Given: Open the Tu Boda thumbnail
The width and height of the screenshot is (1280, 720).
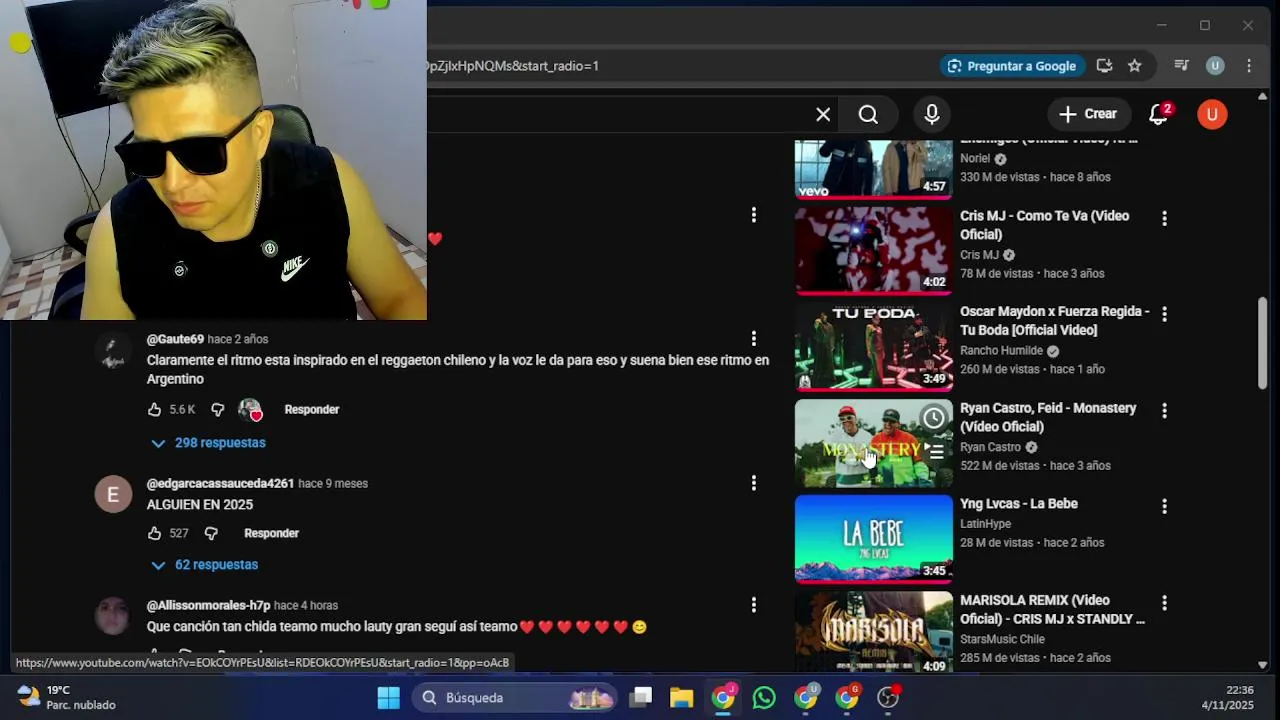Looking at the screenshot, I should coord(874,346).
